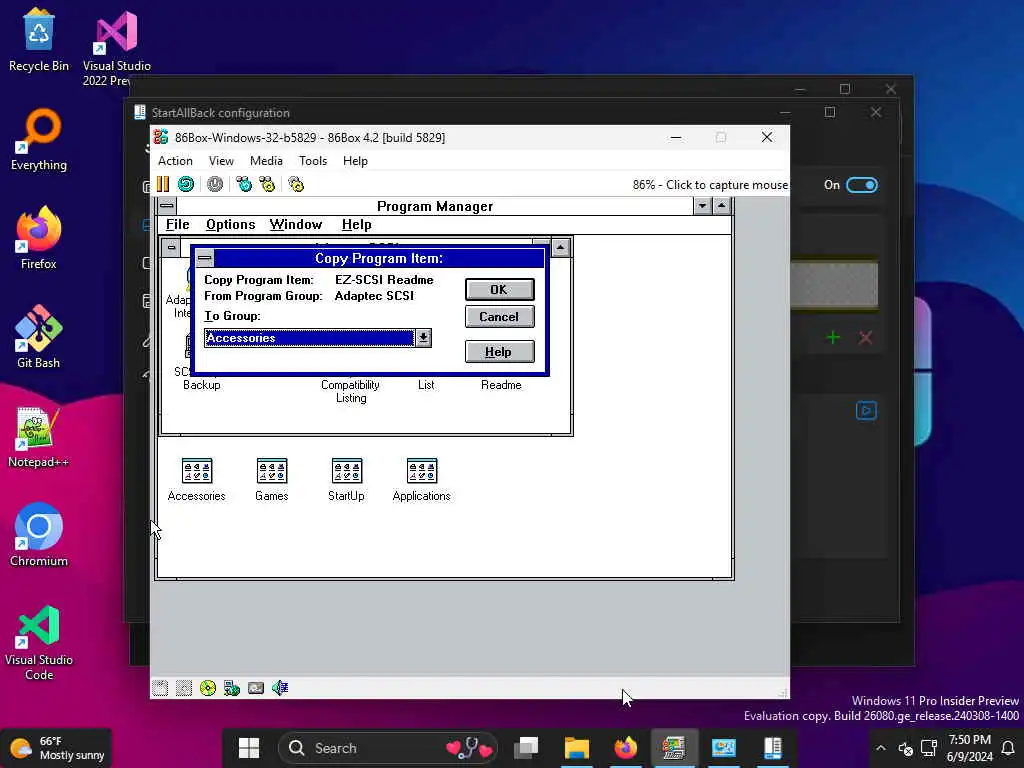Open the Program Manager File menu
The height and width of the screenshot is (768, 1024).
[177, 225]
